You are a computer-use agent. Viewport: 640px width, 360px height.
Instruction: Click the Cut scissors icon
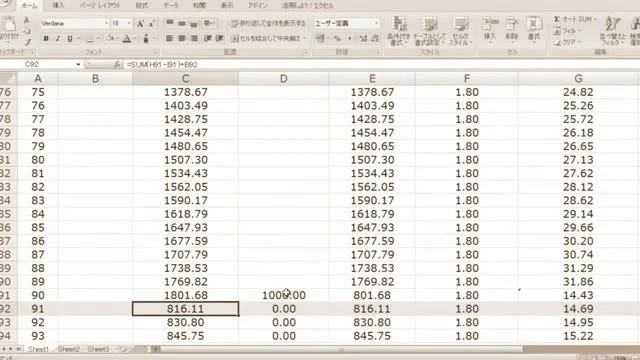[27, 20]
